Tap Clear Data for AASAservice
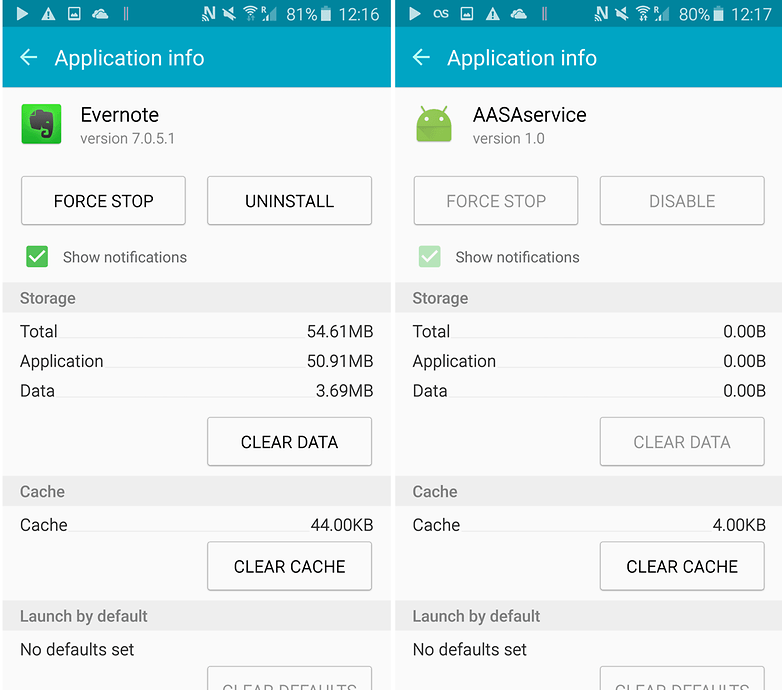This screenshot has height=690, width=782. (682, 442)
